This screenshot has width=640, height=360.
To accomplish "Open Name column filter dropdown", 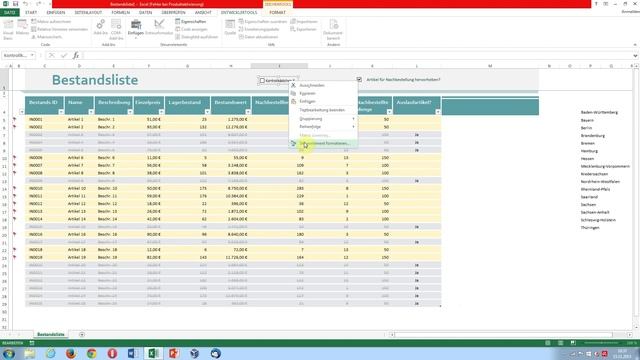I will coord(91,112).
